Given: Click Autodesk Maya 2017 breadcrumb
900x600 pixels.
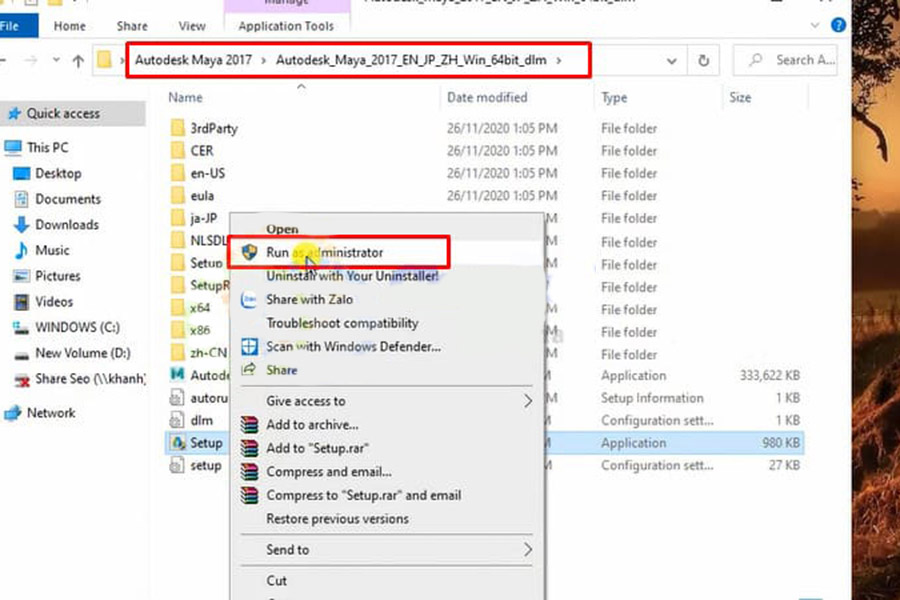Looking at the screenshot, I should 193,60.
